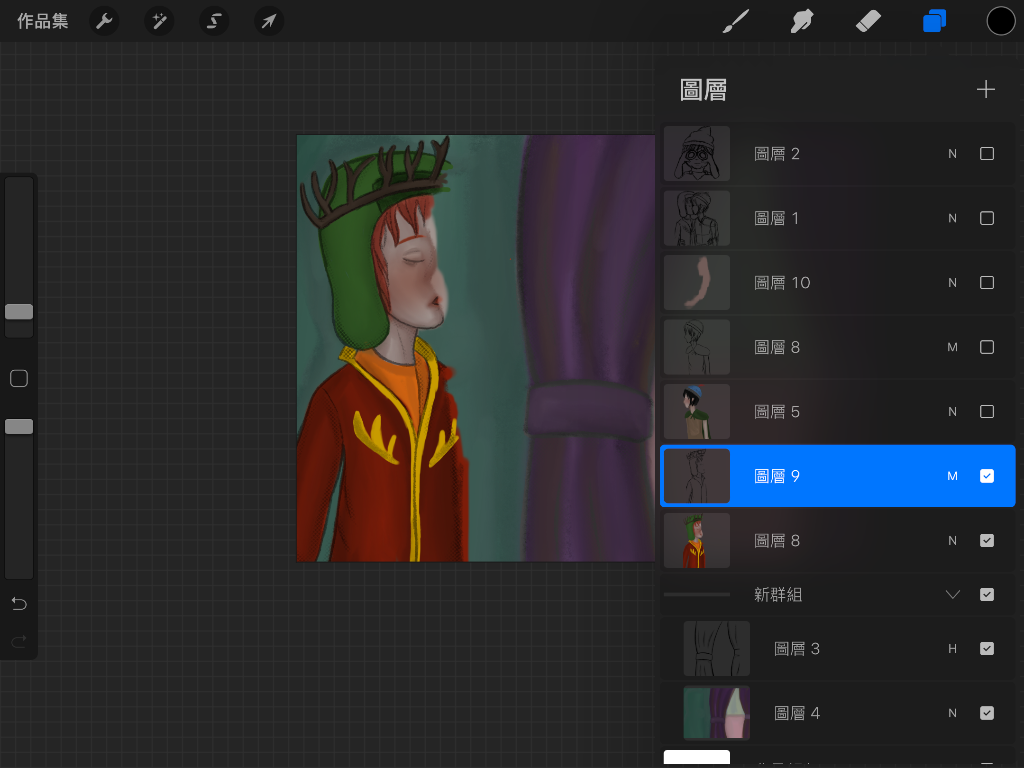Close the Layers panel via Layers icon
Image resolution: width=1024 pixels, height=768 pixels.
[x=935, y=22]
